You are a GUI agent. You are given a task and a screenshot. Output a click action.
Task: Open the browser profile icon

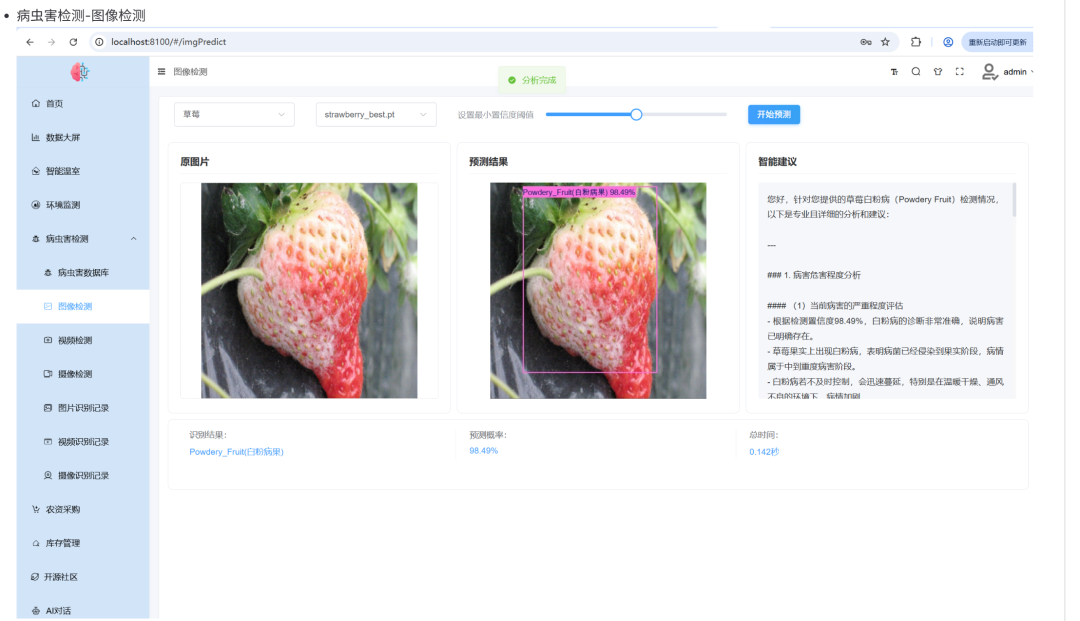(948, 42)
